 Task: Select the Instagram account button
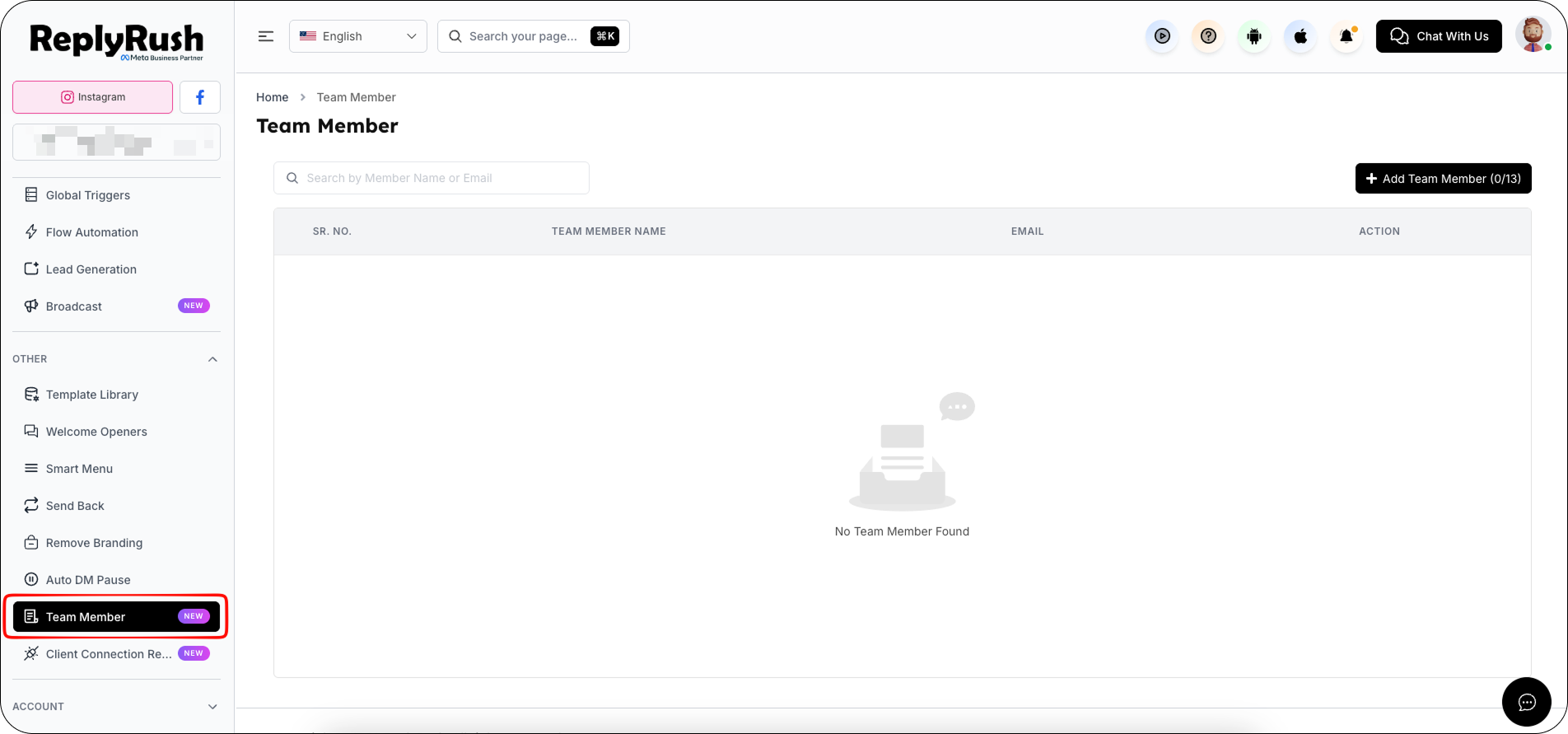point(93,97)
